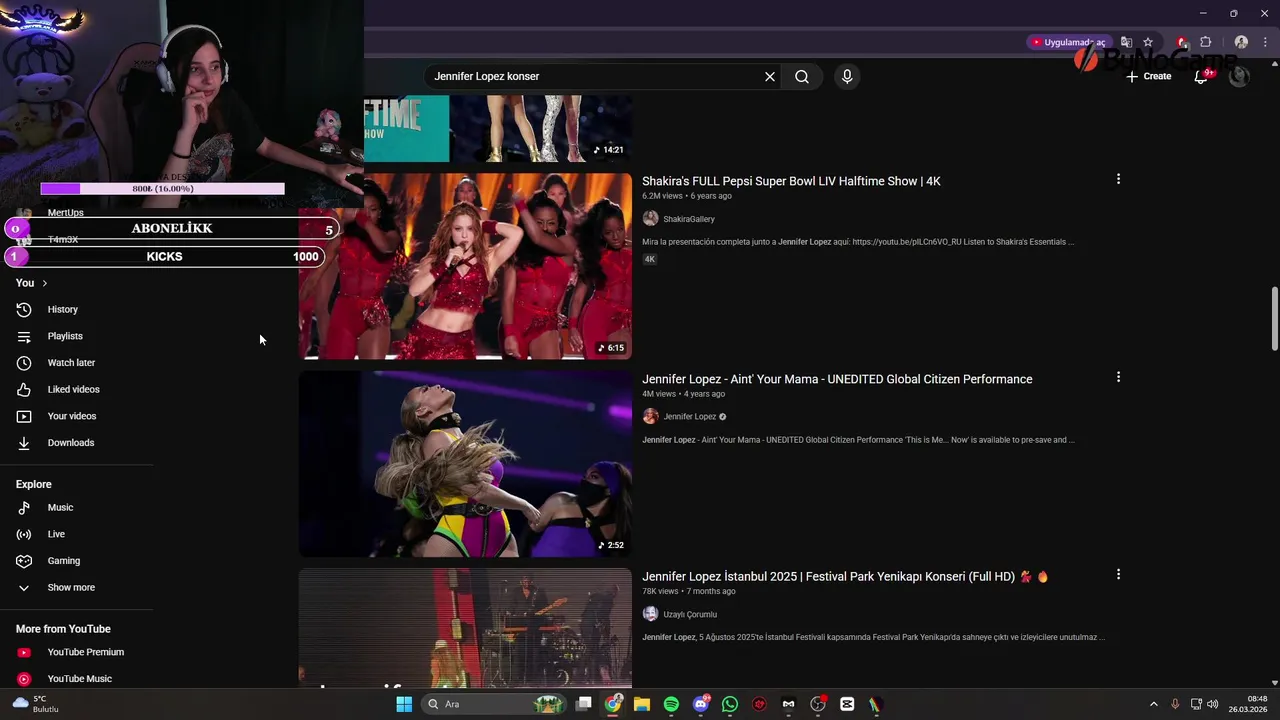Go to the Uzaylı Çorumlu channel
1280x720 pixels.
point(690,615)
